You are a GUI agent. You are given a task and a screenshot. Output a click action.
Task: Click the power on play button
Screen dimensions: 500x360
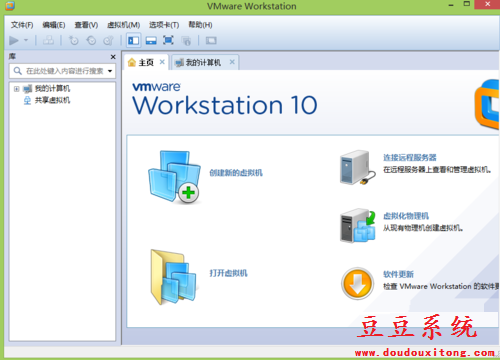pyautogui.click(x=14, y=41)
